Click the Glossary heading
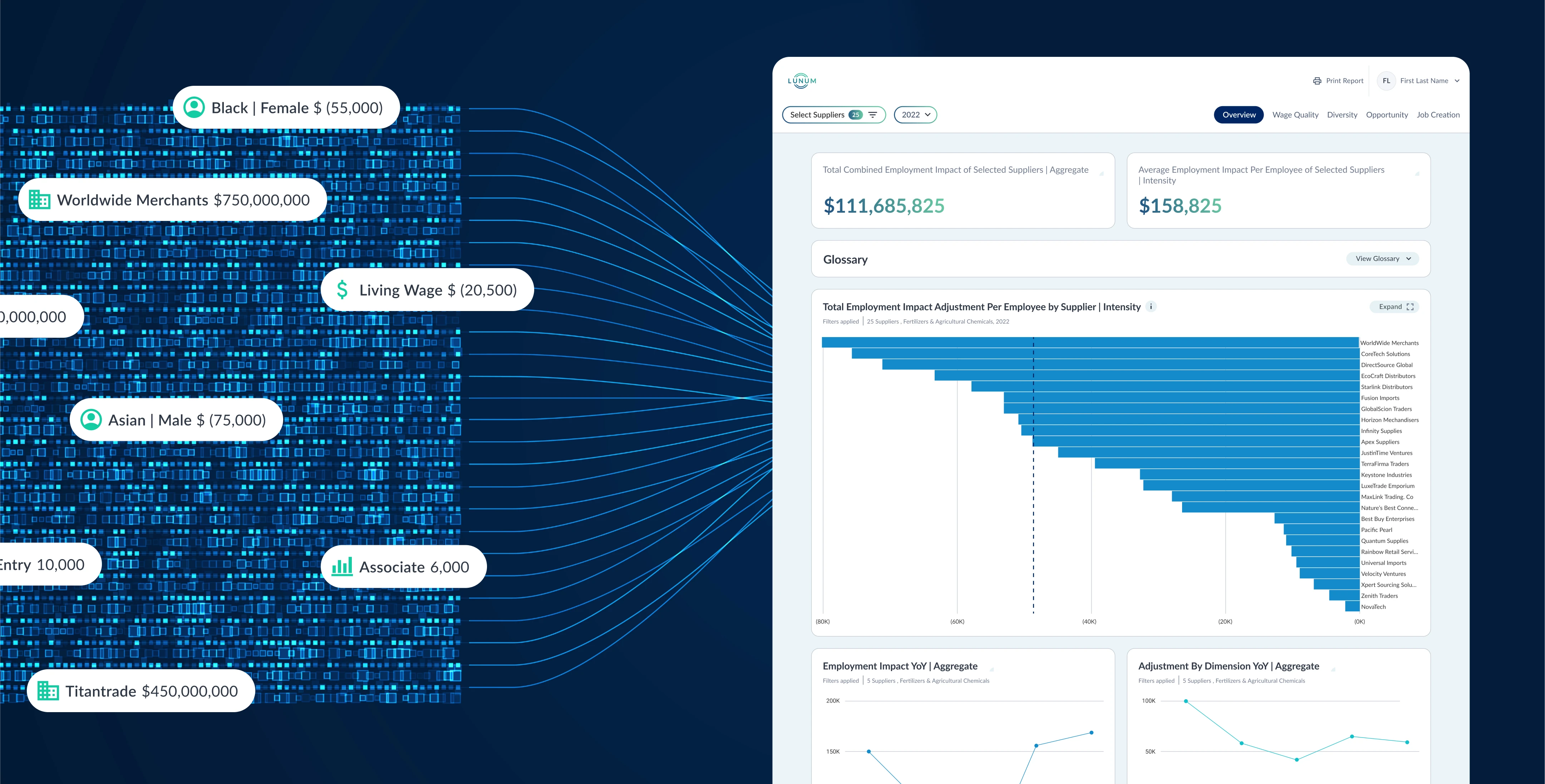 [845, 259]
